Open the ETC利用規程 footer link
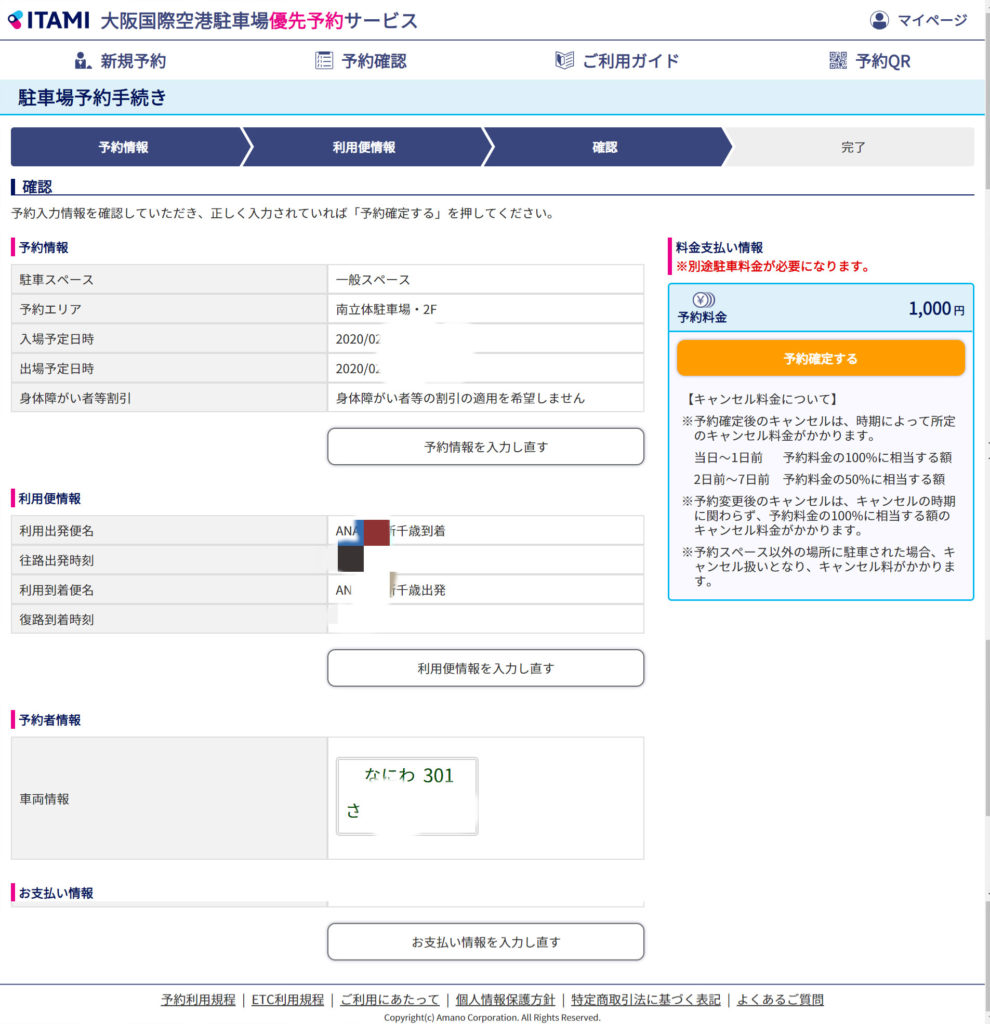This screenshot has height=1024, width=990. click(287, 1000)
